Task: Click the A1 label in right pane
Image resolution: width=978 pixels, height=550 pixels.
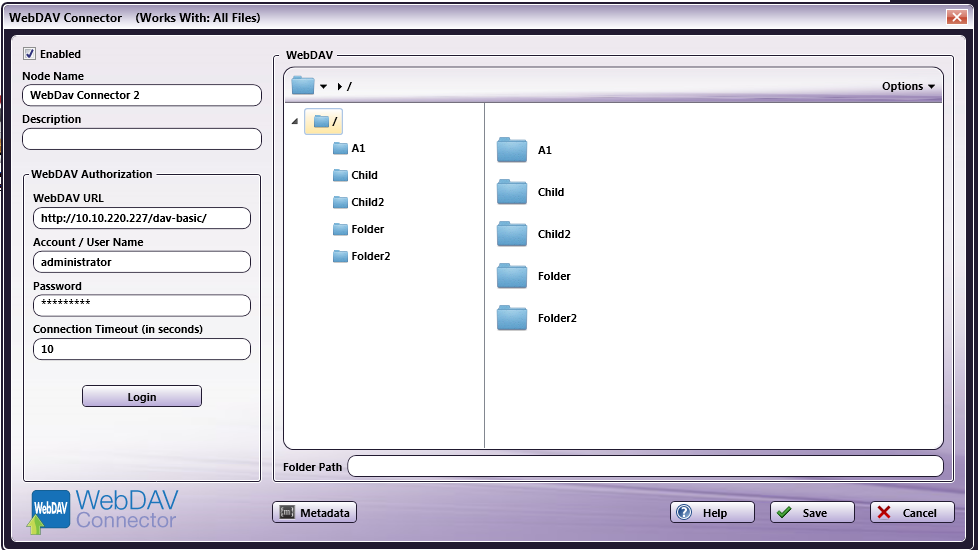Action: click(x=545, y=150)
